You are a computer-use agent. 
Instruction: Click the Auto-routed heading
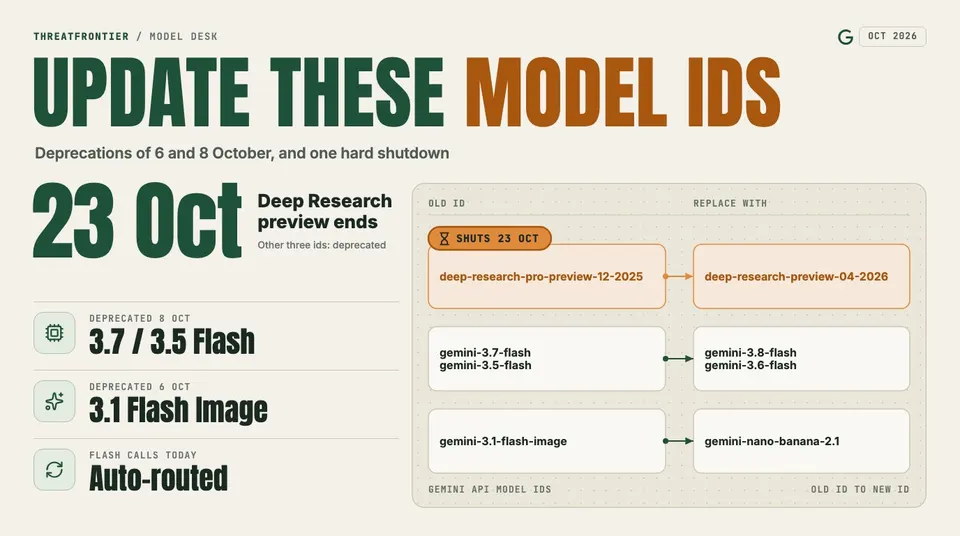159,478
